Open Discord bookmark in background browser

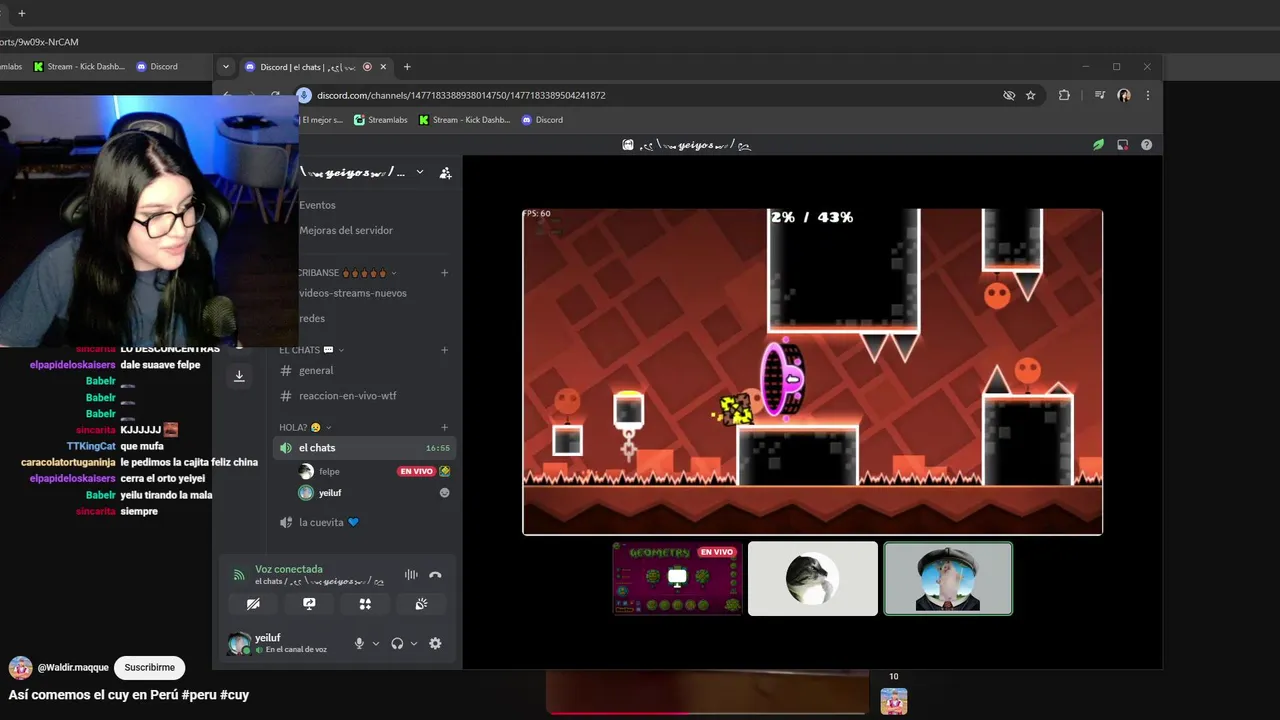pyautogui.click(x=157, y=67)
